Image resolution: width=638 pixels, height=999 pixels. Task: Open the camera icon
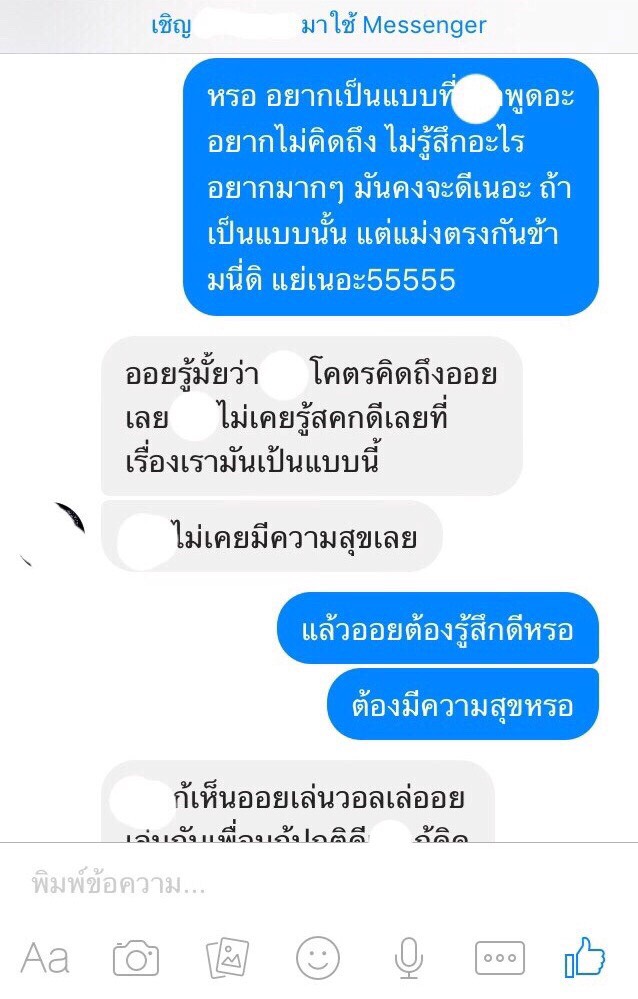[136, 958]
